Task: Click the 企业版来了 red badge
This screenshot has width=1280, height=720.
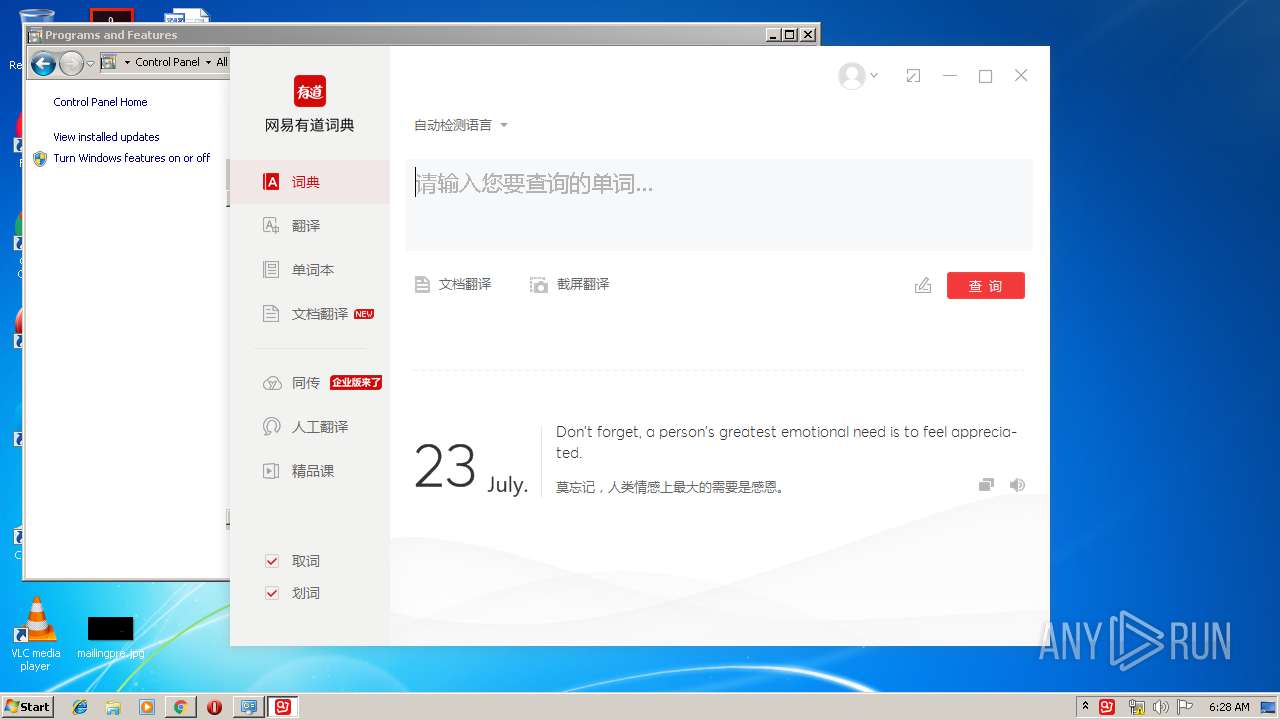Action: (x=356, y=383)
